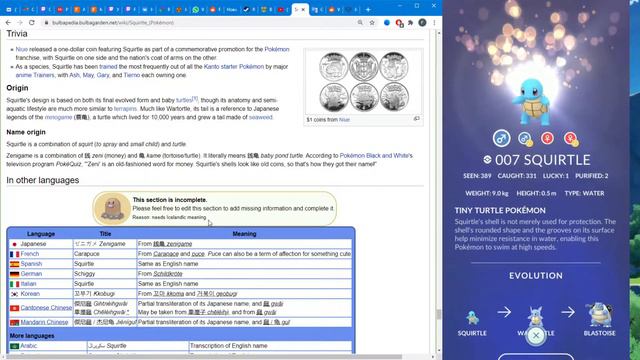
Task: Follow the 'terrapins' link
Action: click(x=125, y=109)
